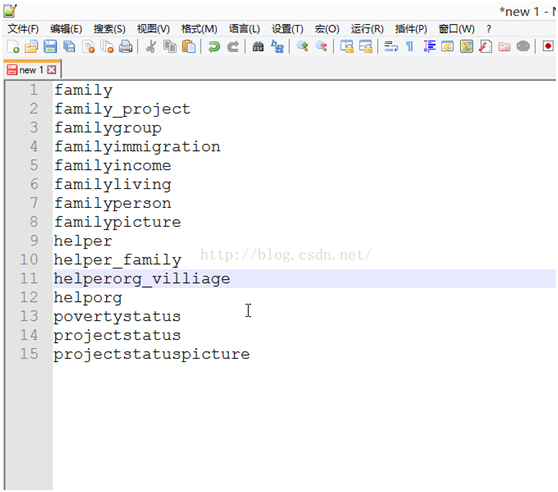The image size is (558, 492).
Task: Zoom in with the magnifier plus icon
Action: [x=302, y=47]
